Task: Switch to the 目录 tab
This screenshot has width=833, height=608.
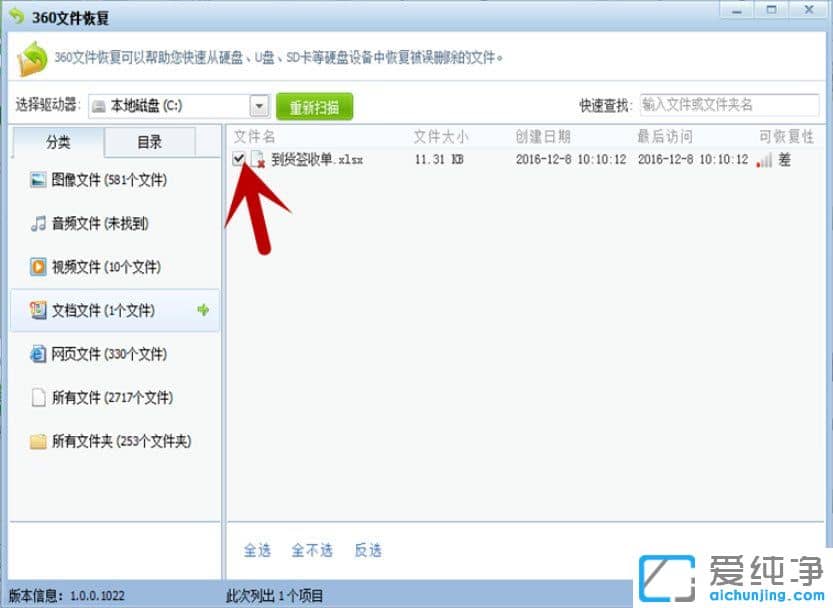Action: [148, 141]
